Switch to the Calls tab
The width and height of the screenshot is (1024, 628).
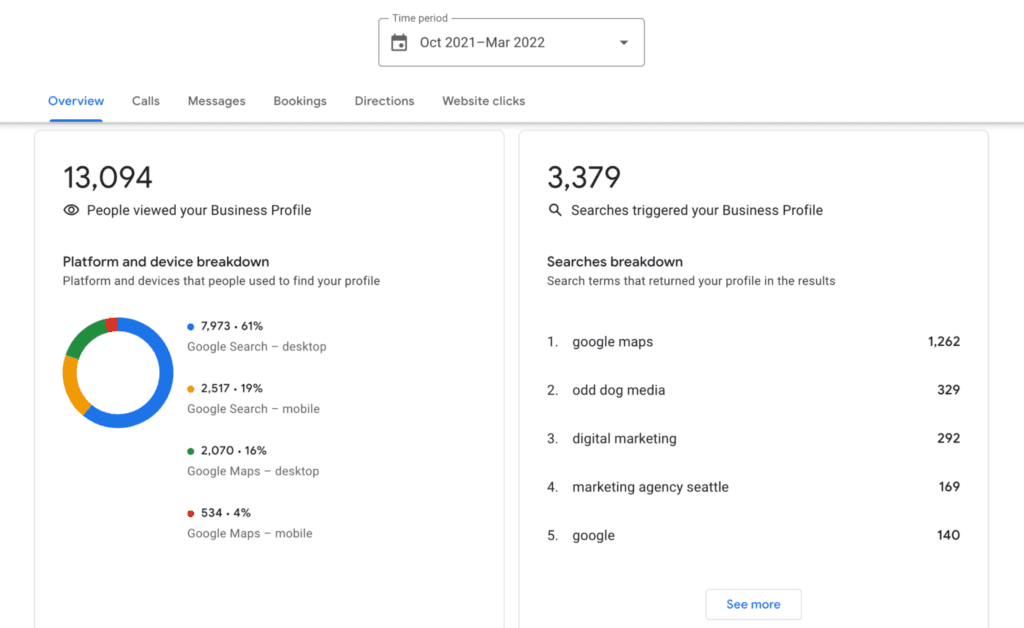pos(145,101)
